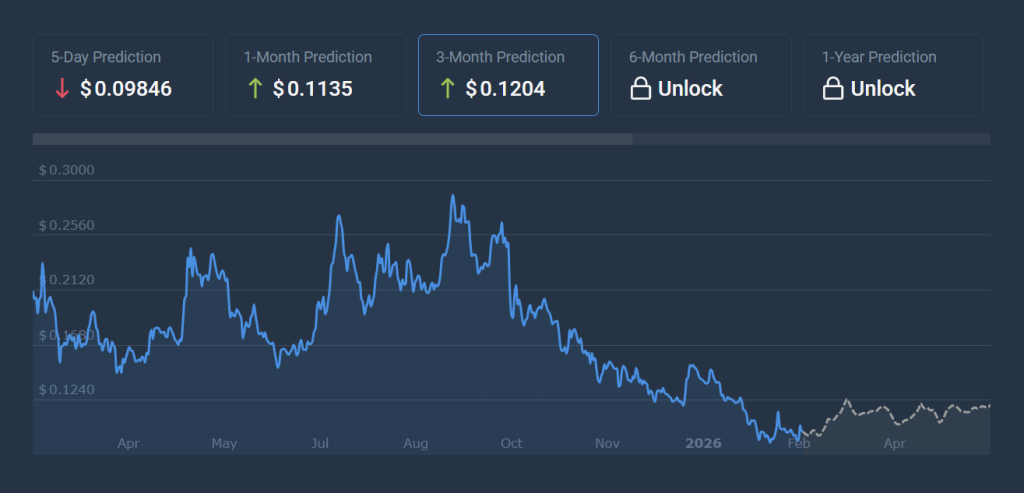1024x493 pixels.
Task: Click the Aug label on the time axis
Action: coord(417,443)
